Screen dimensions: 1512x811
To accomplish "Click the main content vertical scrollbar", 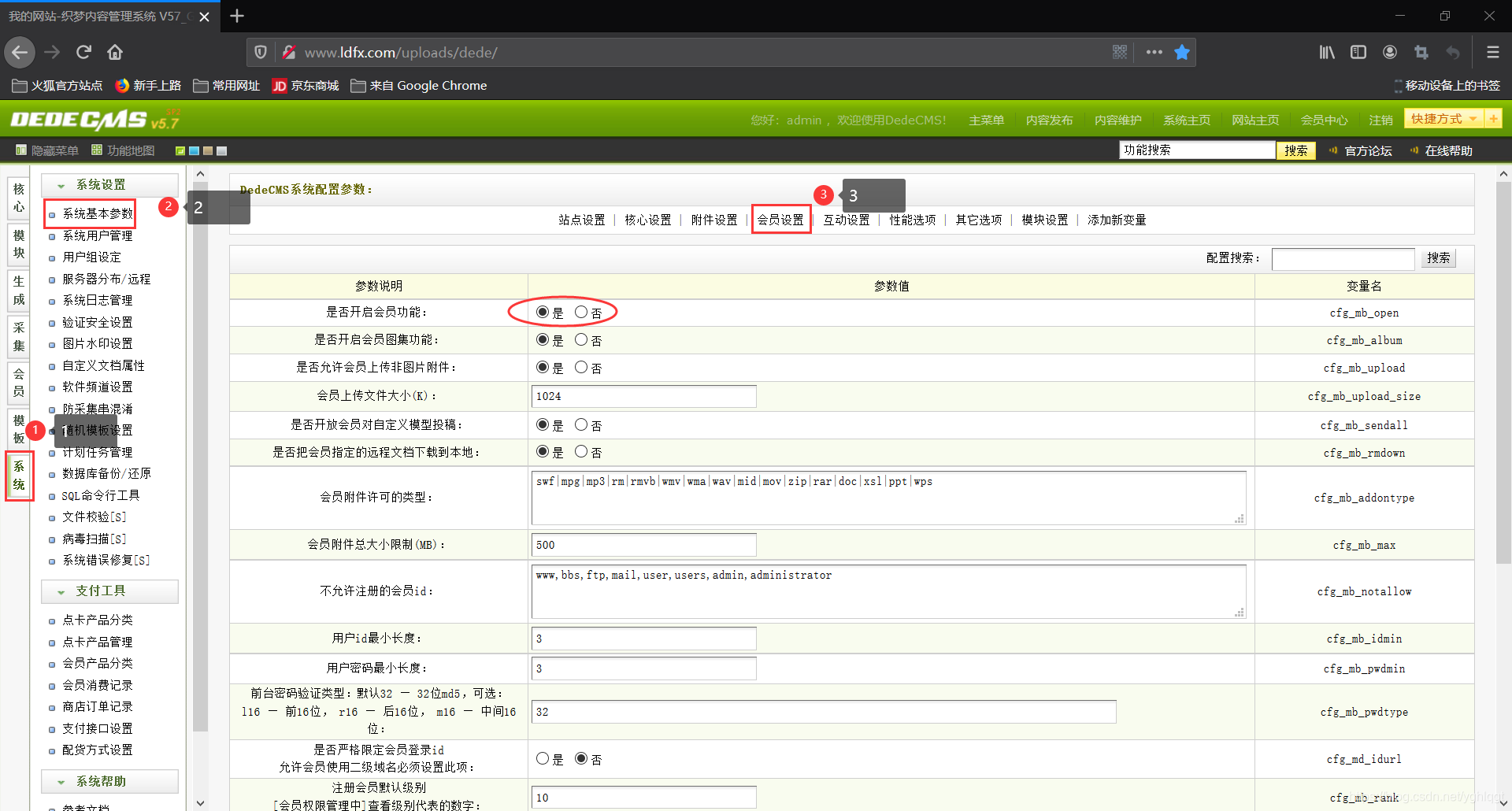I will (1503, 372).
